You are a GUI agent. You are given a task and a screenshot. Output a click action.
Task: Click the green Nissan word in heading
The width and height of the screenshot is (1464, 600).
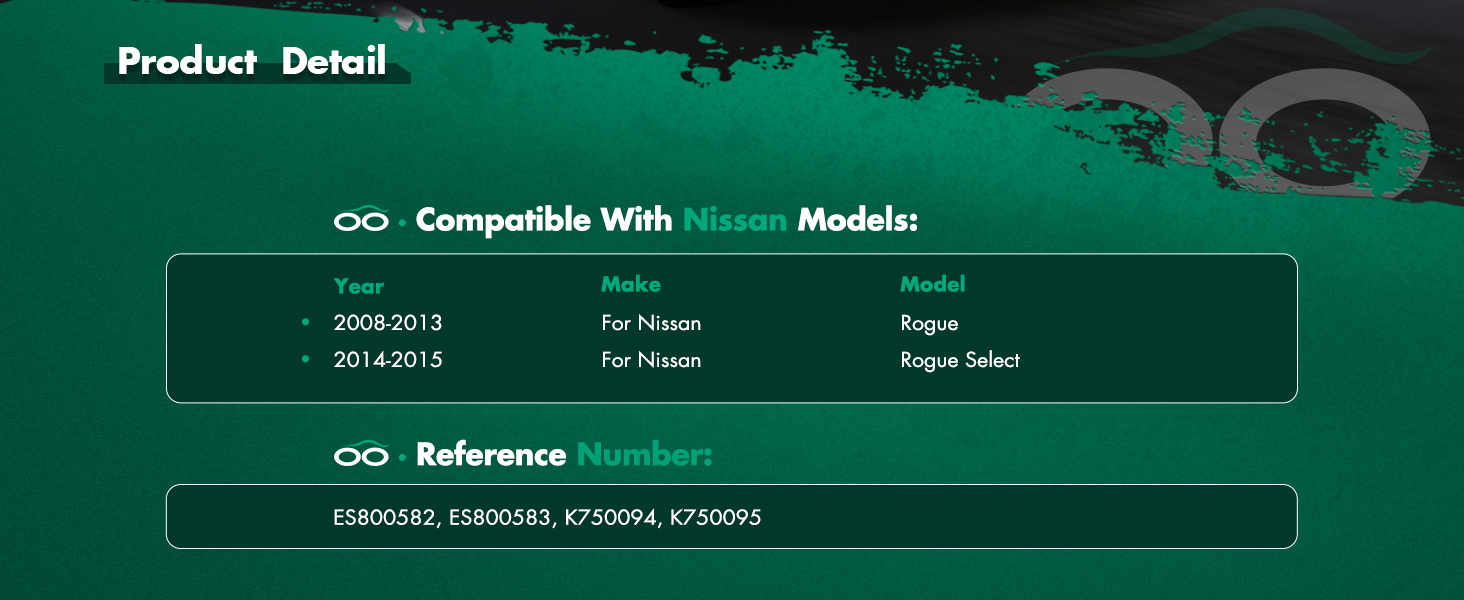[x=735, y=220]
